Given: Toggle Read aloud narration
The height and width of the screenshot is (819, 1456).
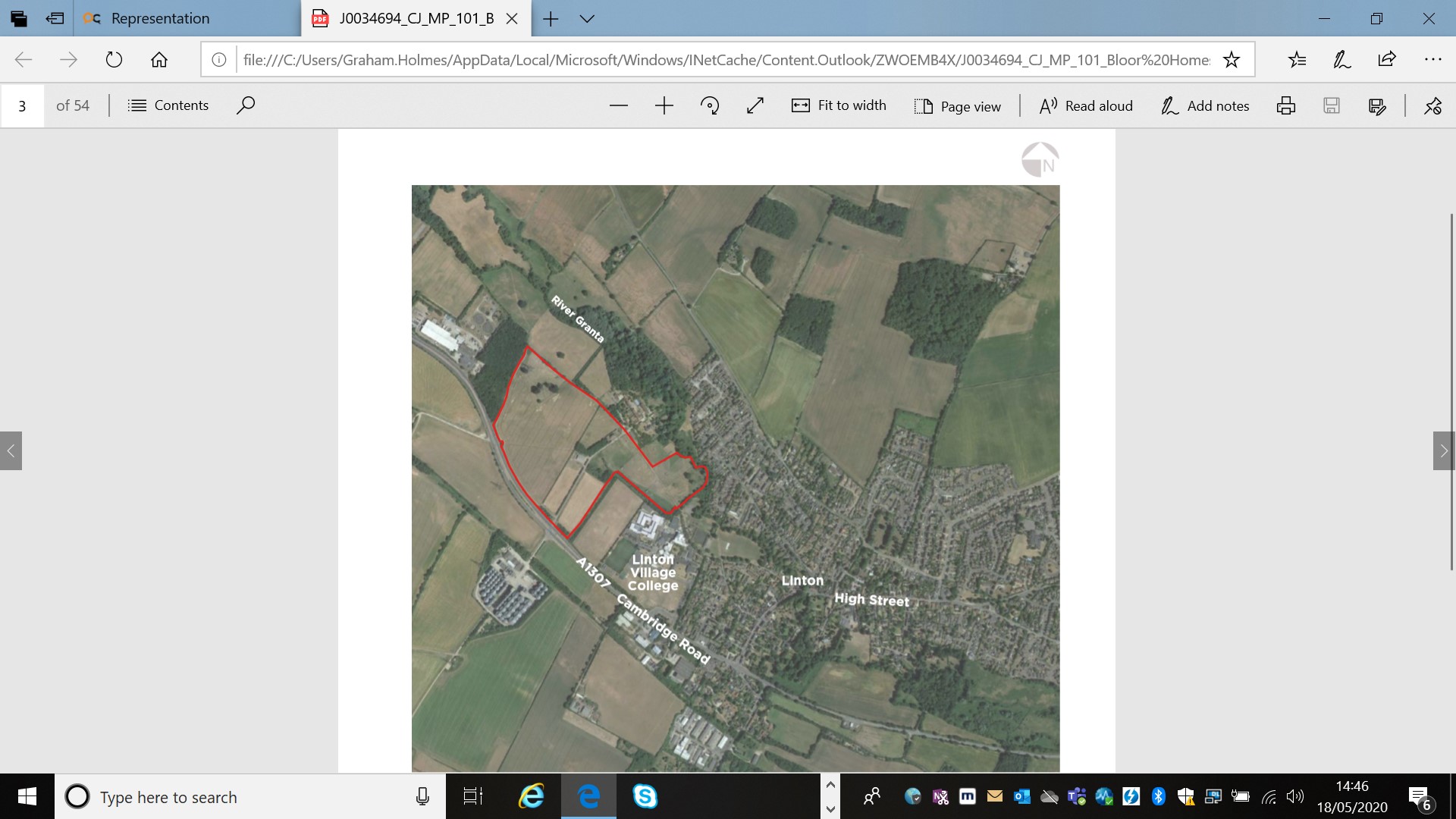Looking at the screenshot, I should tap(1085, 105).
